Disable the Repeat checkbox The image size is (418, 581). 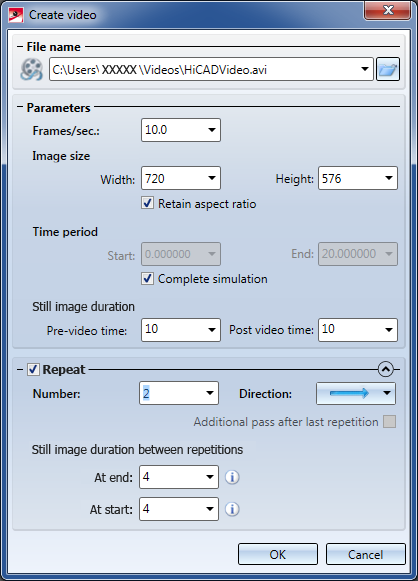[x=33, y=369]
